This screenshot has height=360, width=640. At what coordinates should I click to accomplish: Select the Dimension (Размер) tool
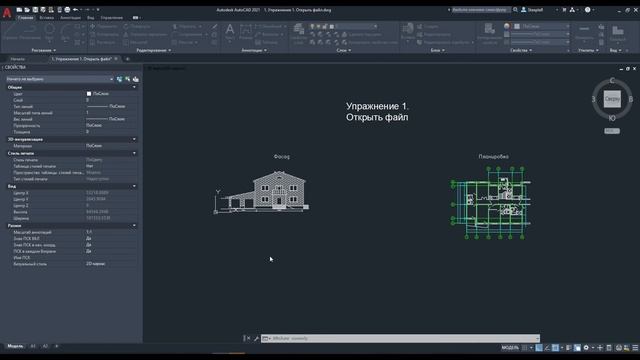tap(246, 32)
